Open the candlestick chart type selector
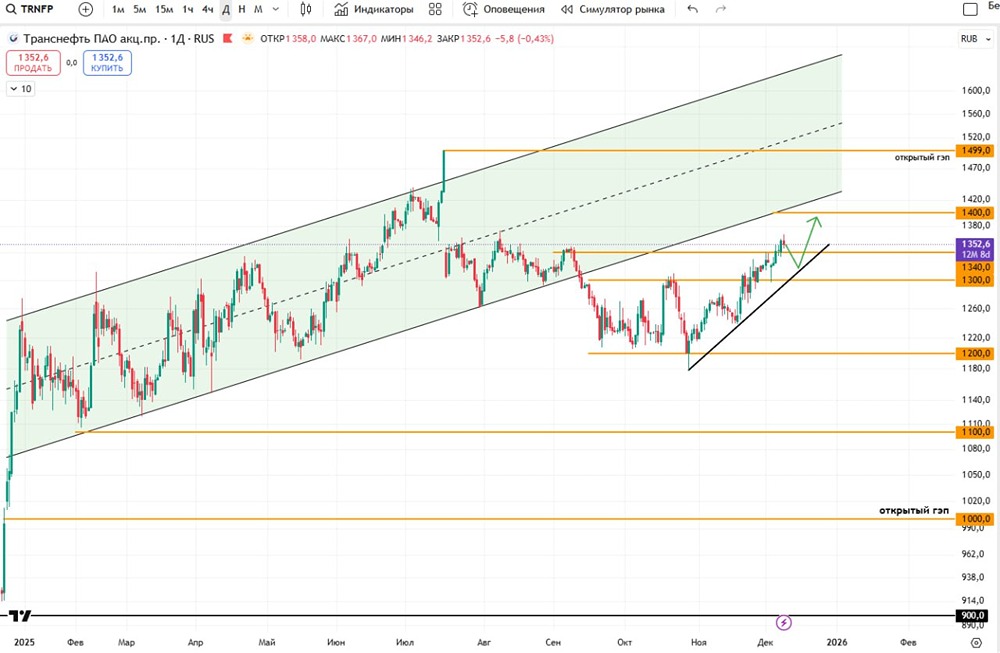Viewport: 1000px width, 653px height. tap(306, 10)
